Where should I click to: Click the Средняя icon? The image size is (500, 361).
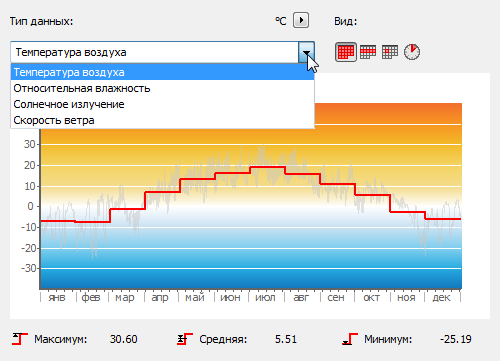click(185, 339)
